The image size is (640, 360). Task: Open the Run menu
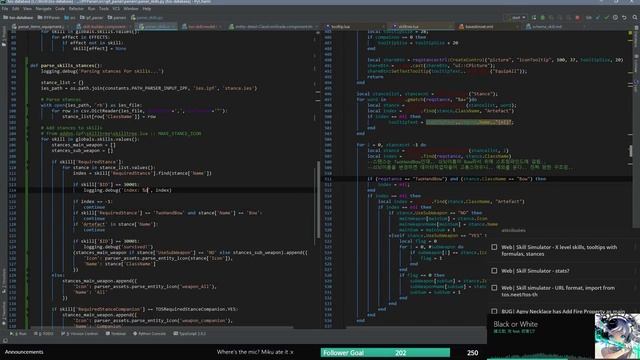(x=91, y=9)
